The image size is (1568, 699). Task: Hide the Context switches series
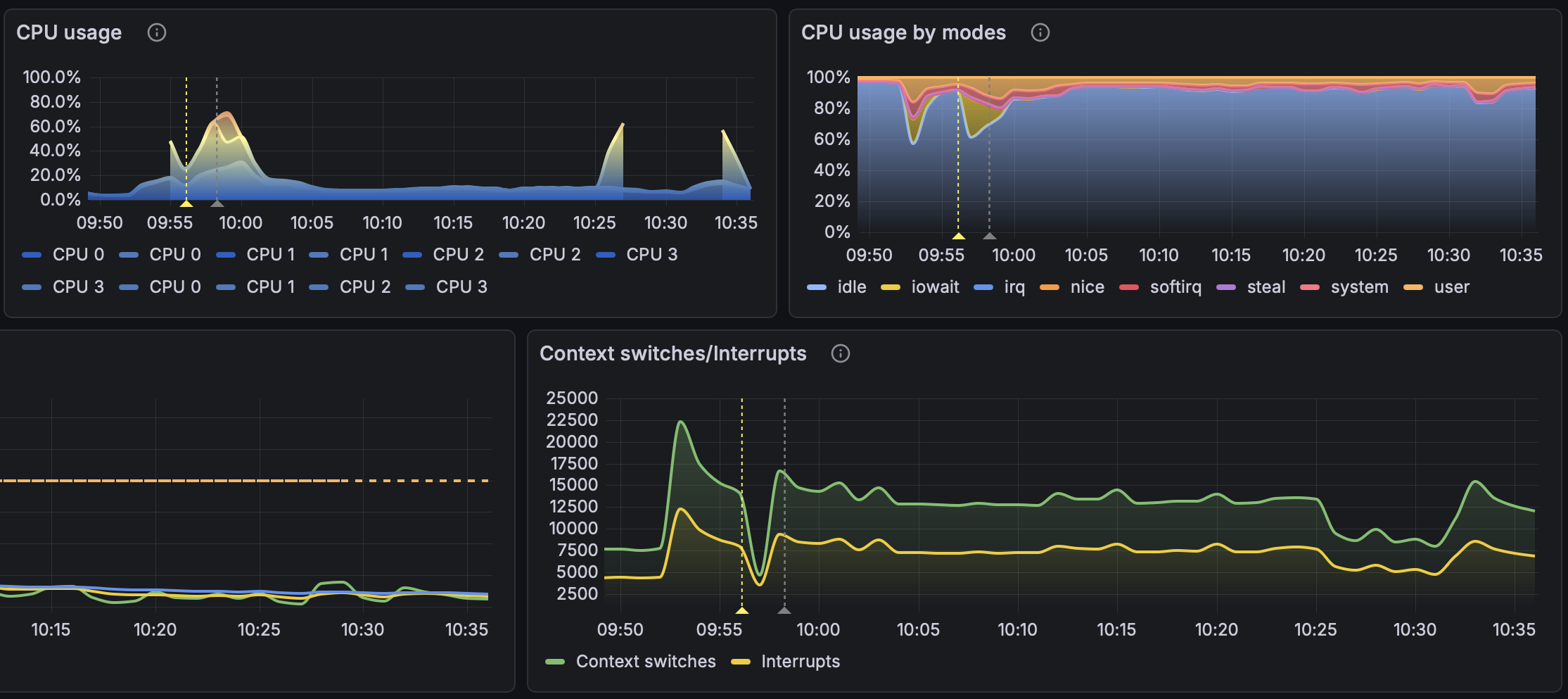click(x=645, y=661)
